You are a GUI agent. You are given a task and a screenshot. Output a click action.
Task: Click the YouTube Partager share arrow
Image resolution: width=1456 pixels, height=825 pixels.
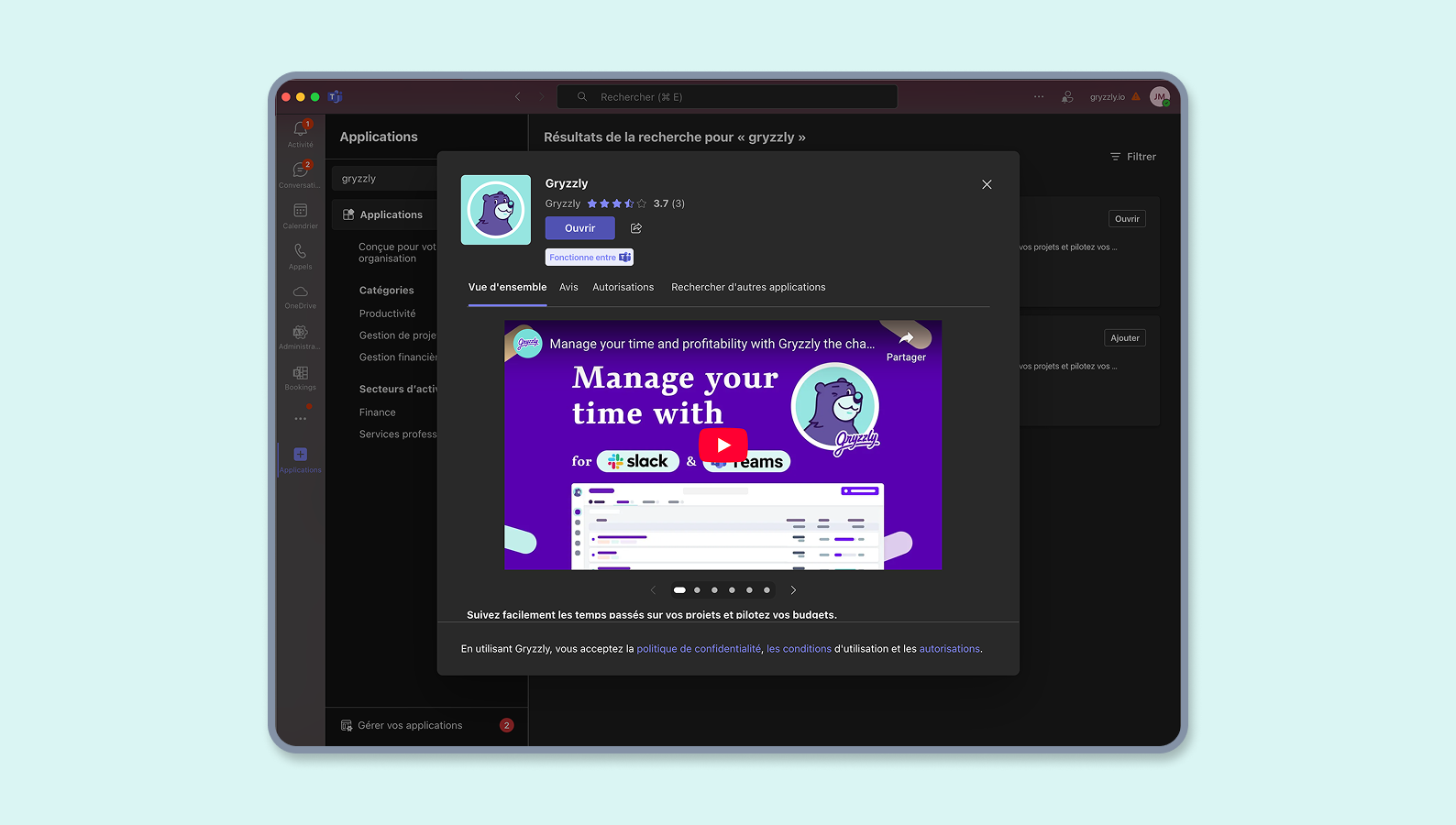[906, 337]
